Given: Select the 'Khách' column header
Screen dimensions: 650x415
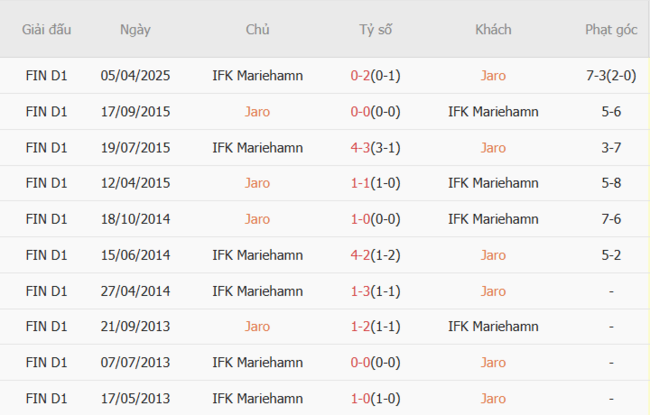Looking at the screenshot, I should pos(493,29).
